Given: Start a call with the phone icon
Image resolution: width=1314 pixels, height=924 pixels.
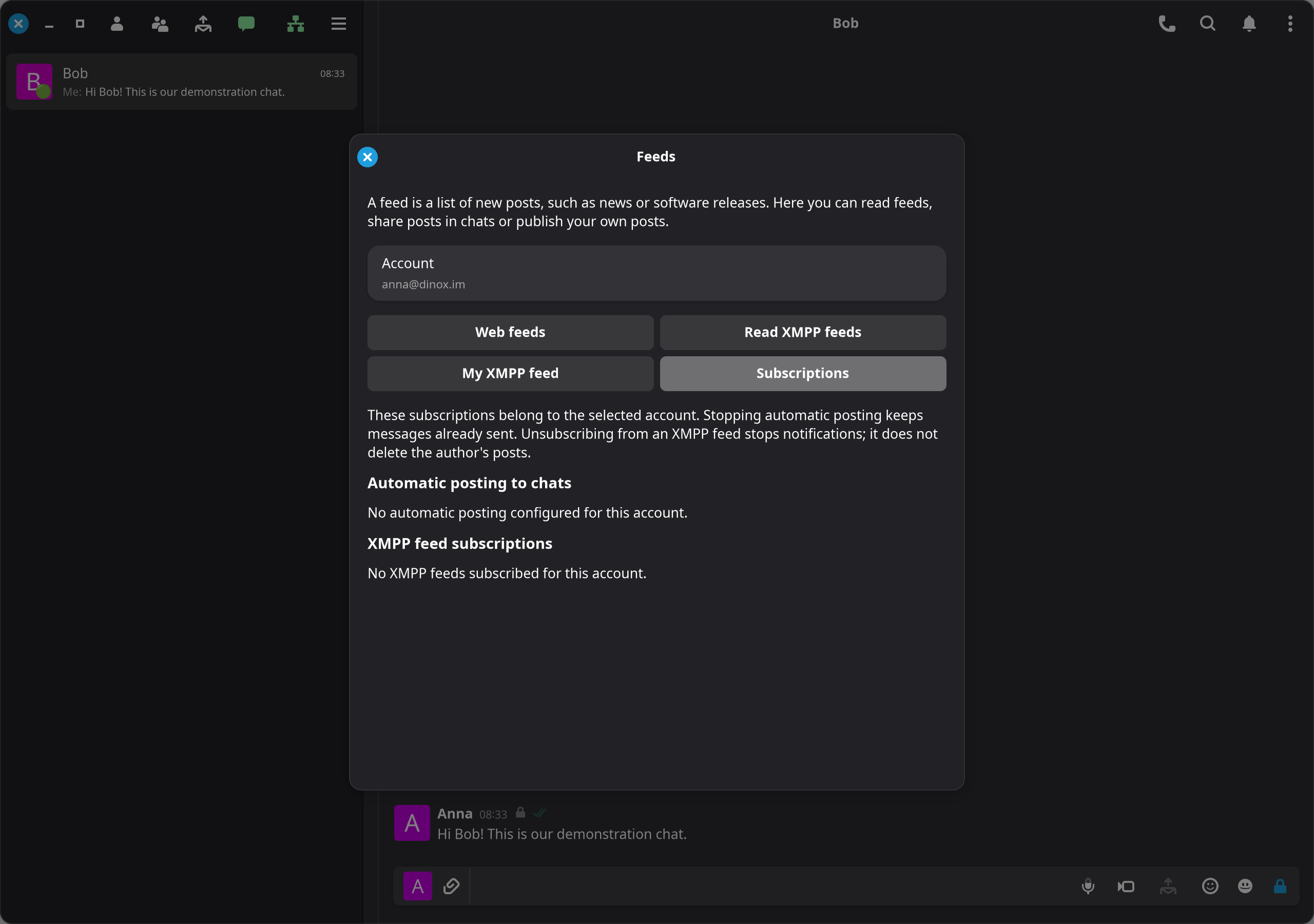Looking at the screenshot, I should 1167,24.
